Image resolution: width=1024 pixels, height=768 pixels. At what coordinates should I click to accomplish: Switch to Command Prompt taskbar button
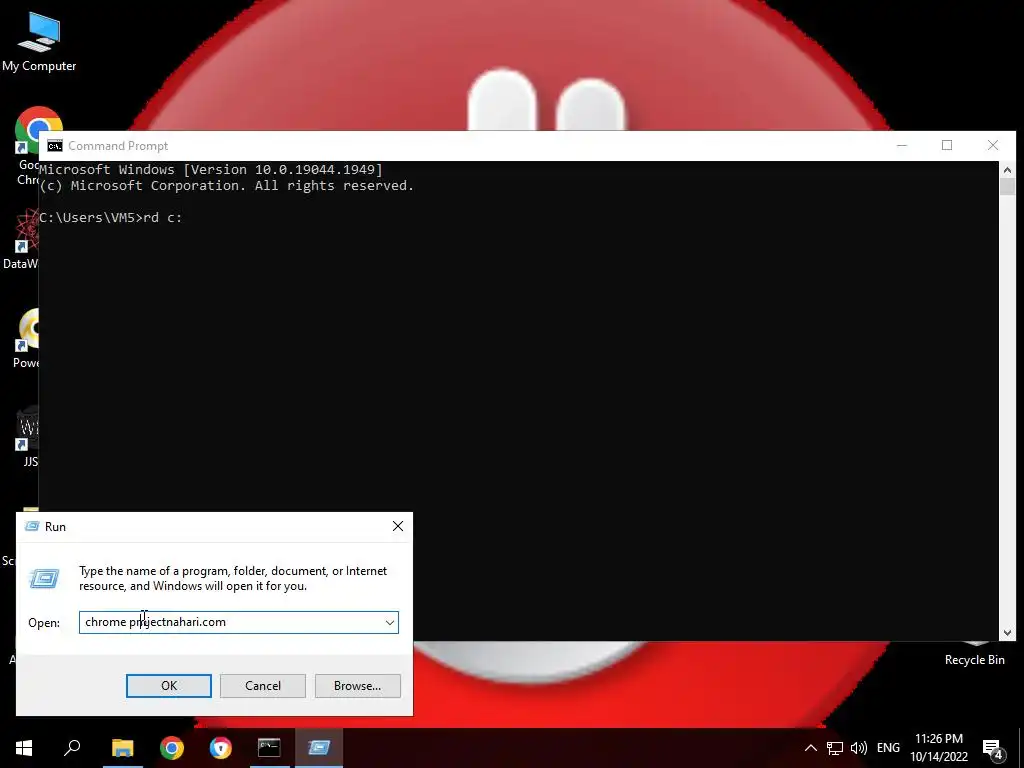pos(269,748)
